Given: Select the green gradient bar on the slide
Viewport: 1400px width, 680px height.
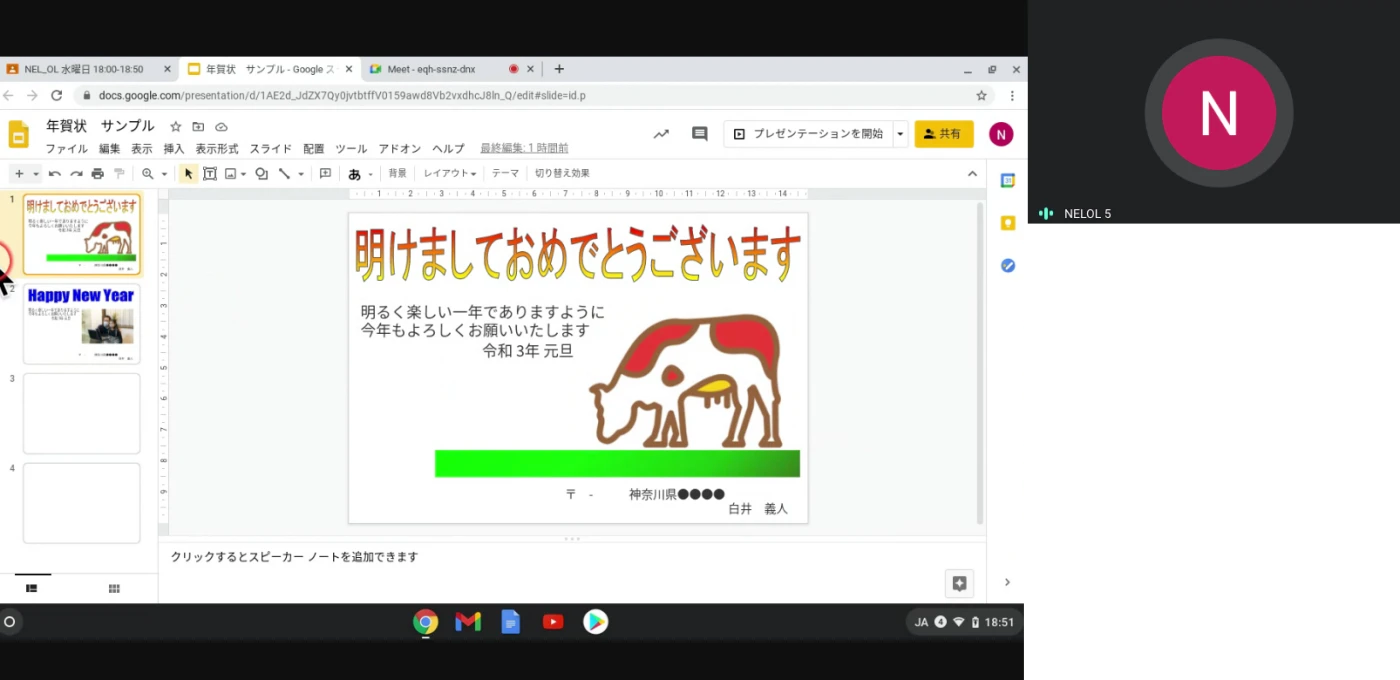Looking at the screenshot, I should (x=617, y=464).
